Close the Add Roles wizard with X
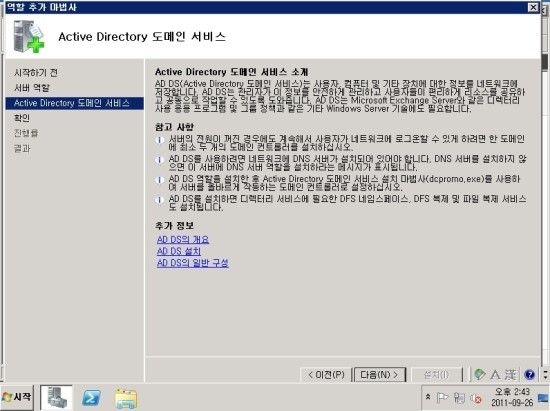 [x=533, y=7]
